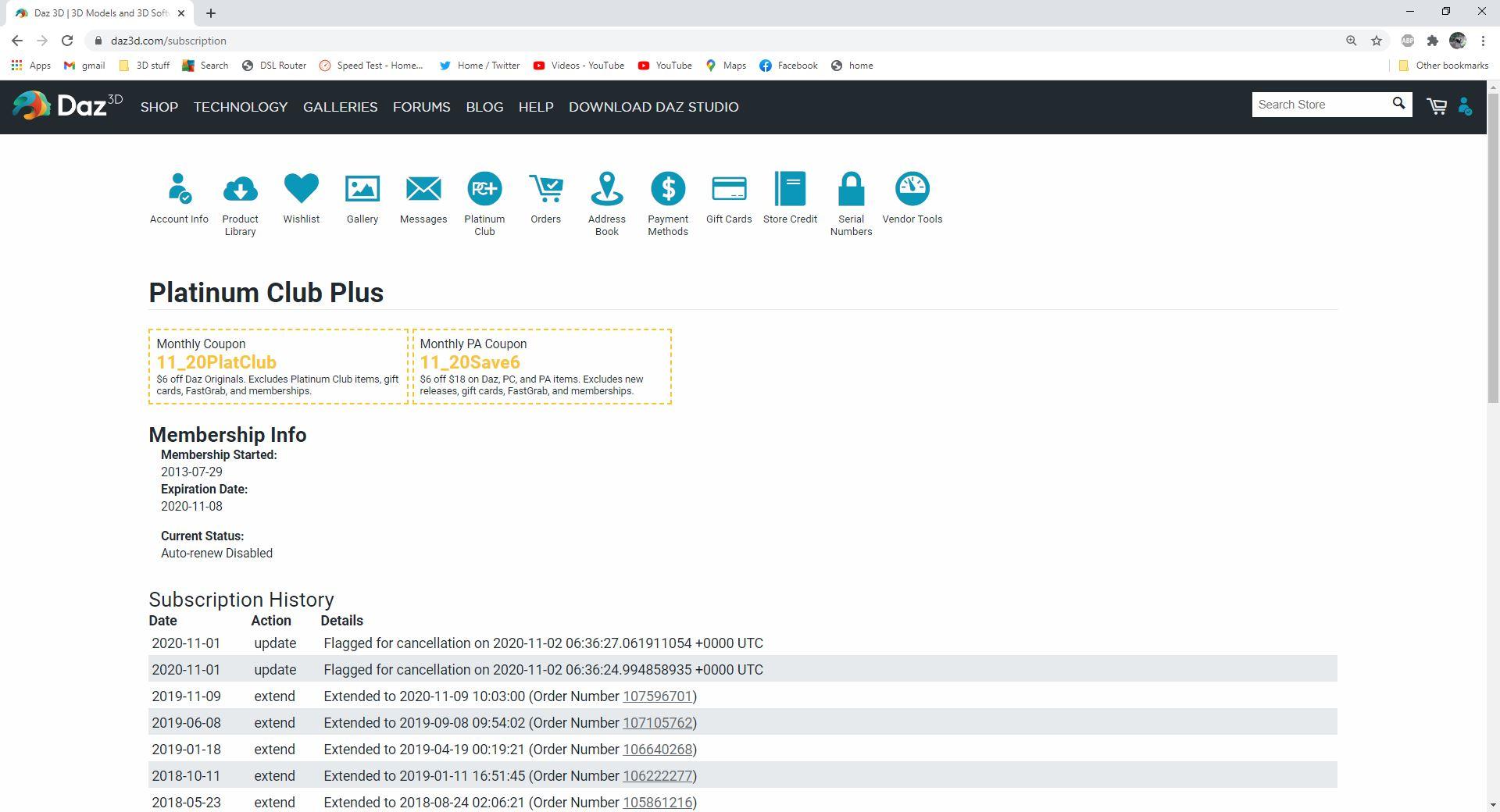Open the gmail bookmark
Image resolution: width=1500 pixels, height=812 pixels.
tap(84, 66)
